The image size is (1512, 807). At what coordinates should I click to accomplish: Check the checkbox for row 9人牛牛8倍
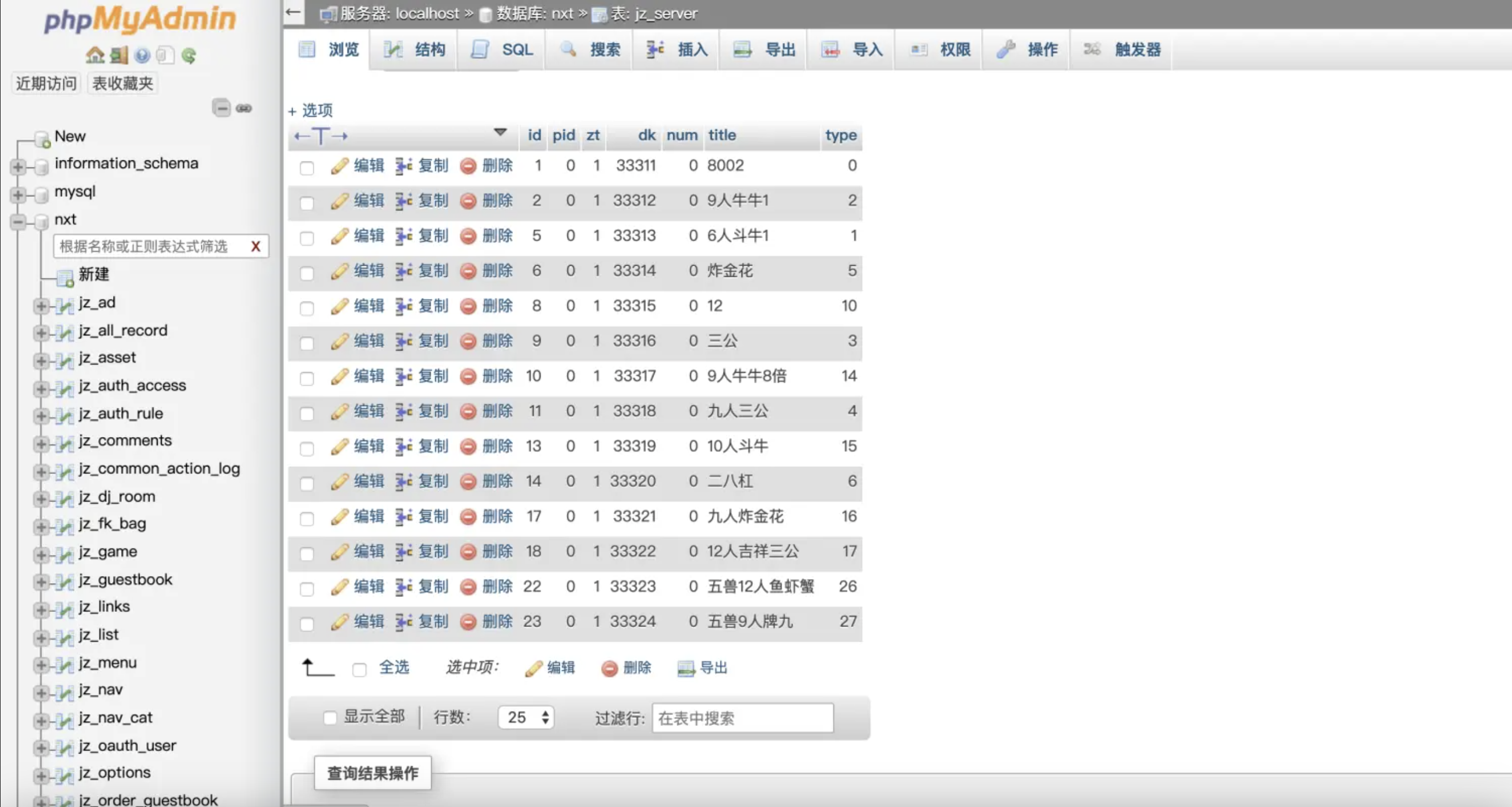(x=307, y=379)
